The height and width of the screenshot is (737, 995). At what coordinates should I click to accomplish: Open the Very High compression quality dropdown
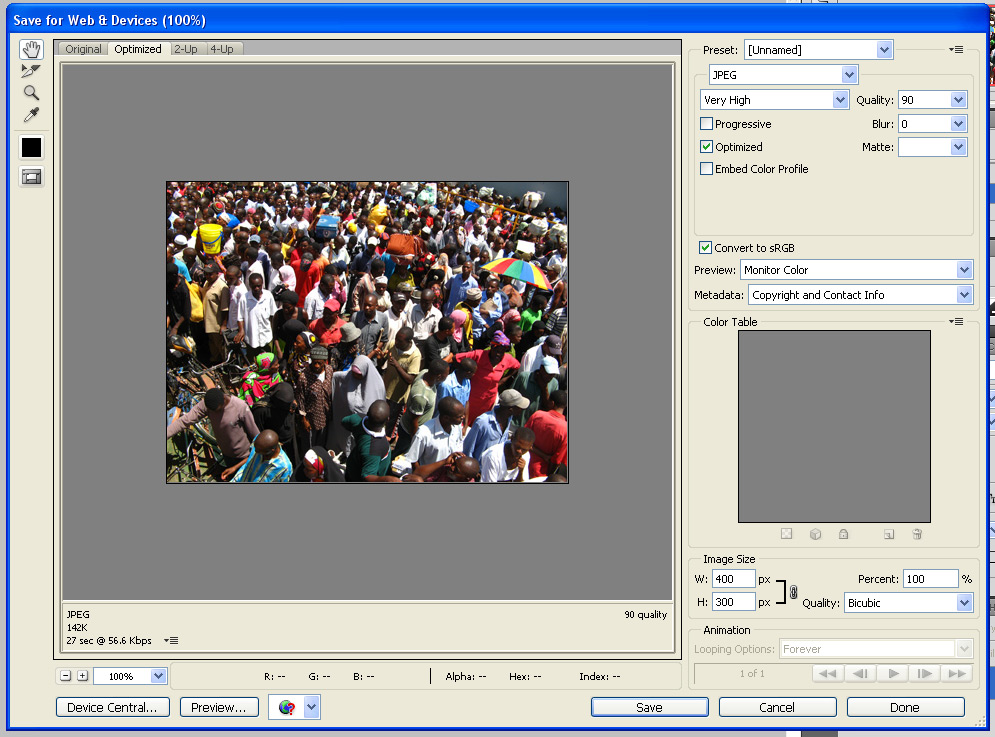coord(774,100)
